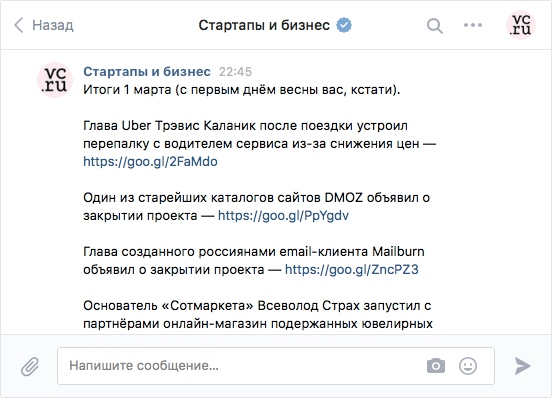This screenshot has height=398, width=552.
Task: Click the vc.ru avatar in the header
Action: 521,25
